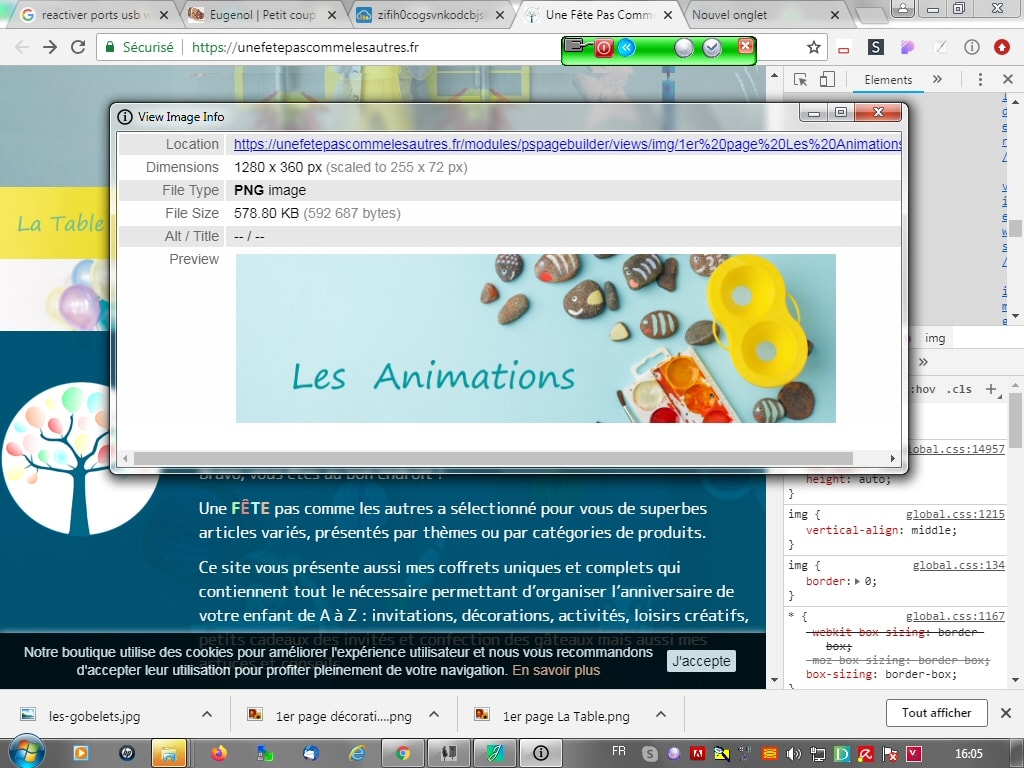Screen dimensions: 1024x768
Task: Open the DevTools three-dot options menu
Action: [980, 80]
